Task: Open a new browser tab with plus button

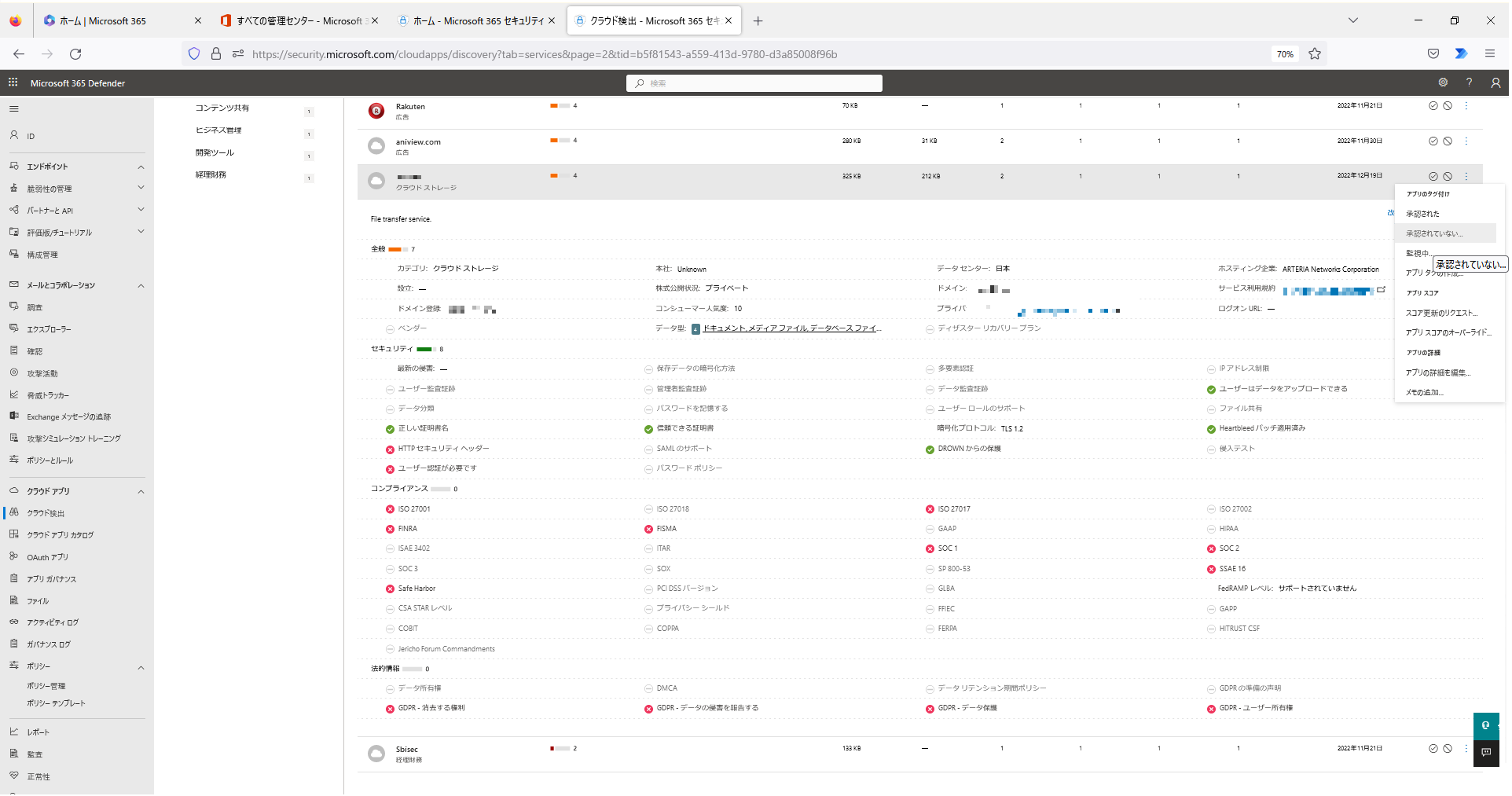Action: coord(758,21)
